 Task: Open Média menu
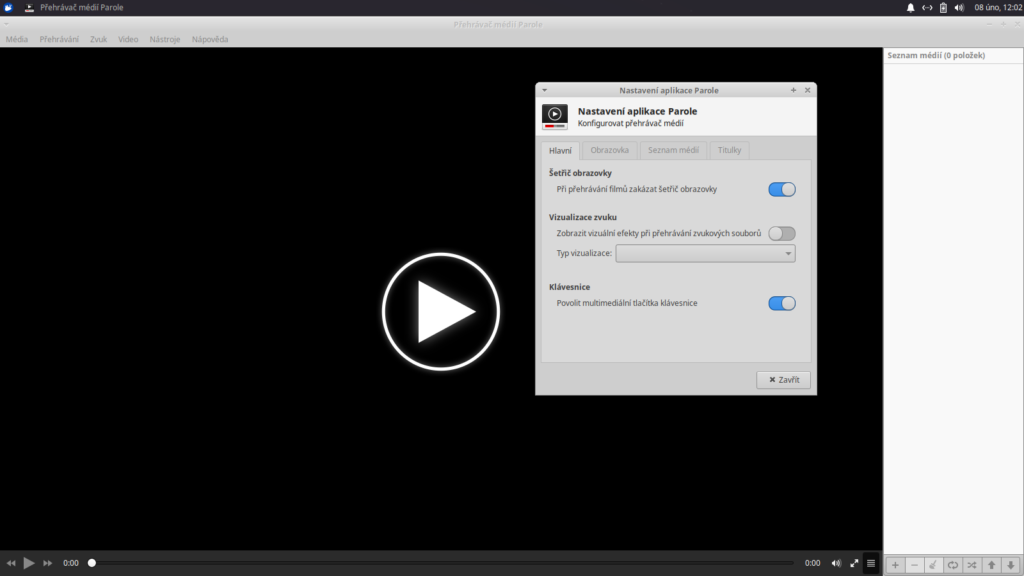click(x=17, y=39)
